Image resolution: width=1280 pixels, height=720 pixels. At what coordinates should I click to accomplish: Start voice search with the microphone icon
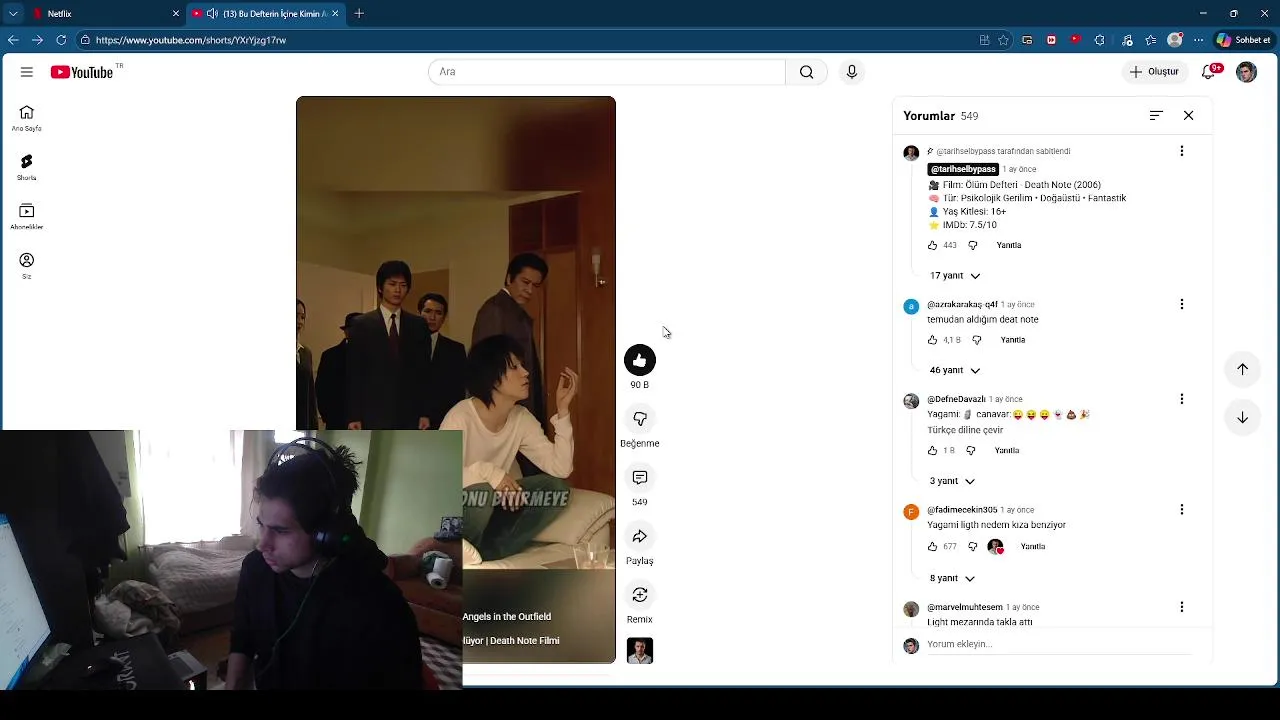pyautogui.click(x=852, y=72)
